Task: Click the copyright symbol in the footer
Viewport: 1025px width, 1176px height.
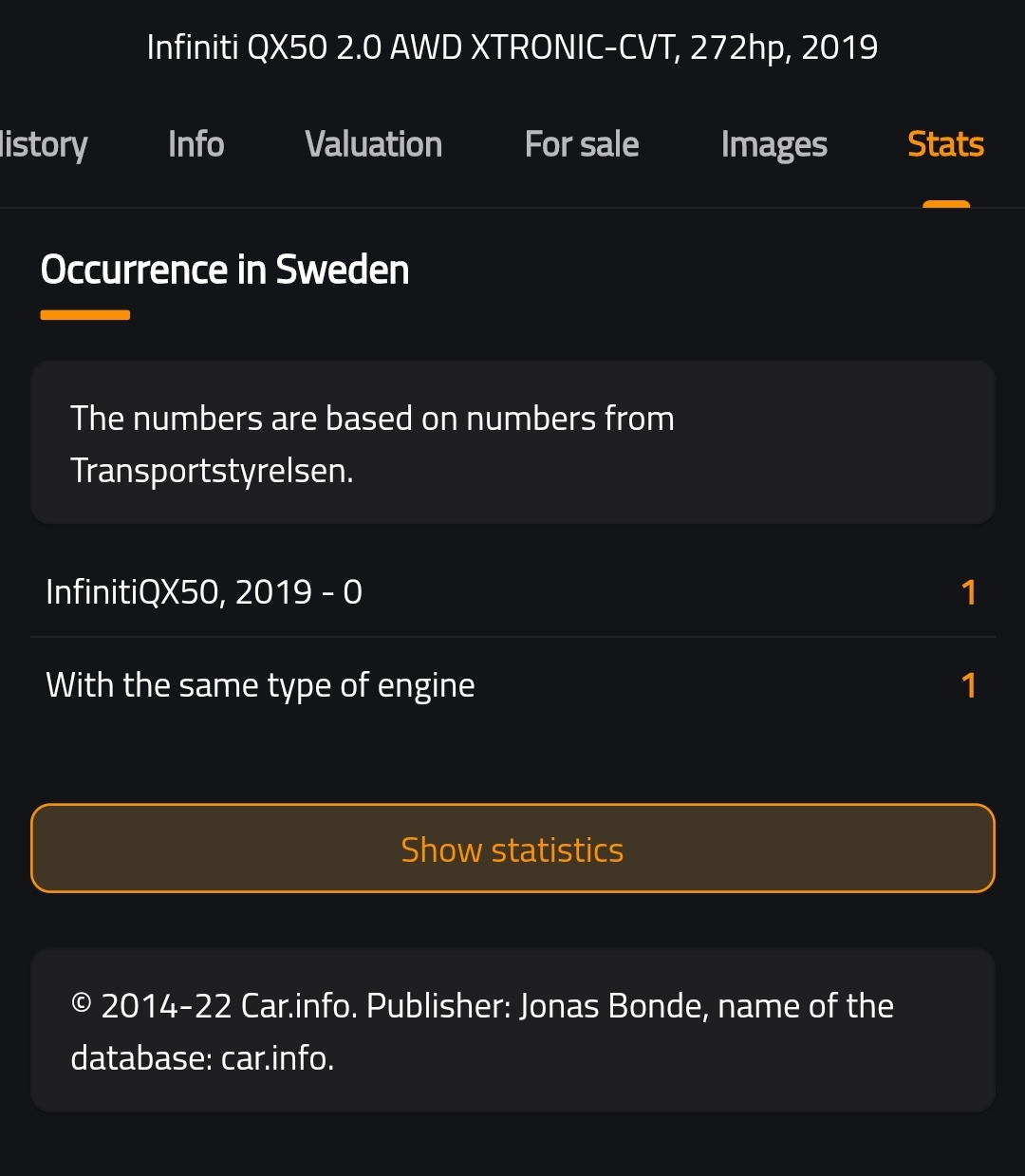Action: click(82, 1003)
